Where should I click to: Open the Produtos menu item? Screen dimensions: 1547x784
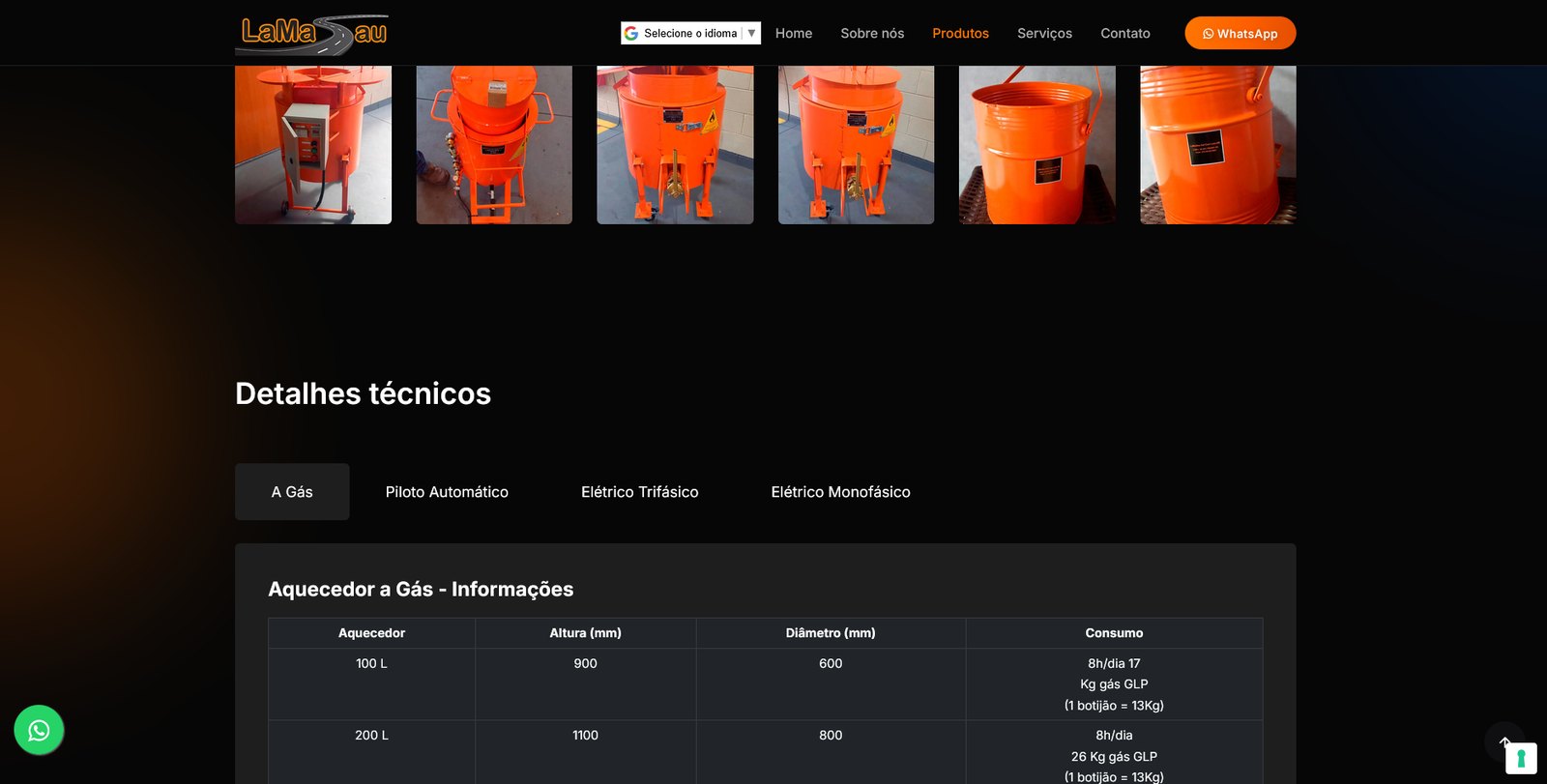click(960, 33)
